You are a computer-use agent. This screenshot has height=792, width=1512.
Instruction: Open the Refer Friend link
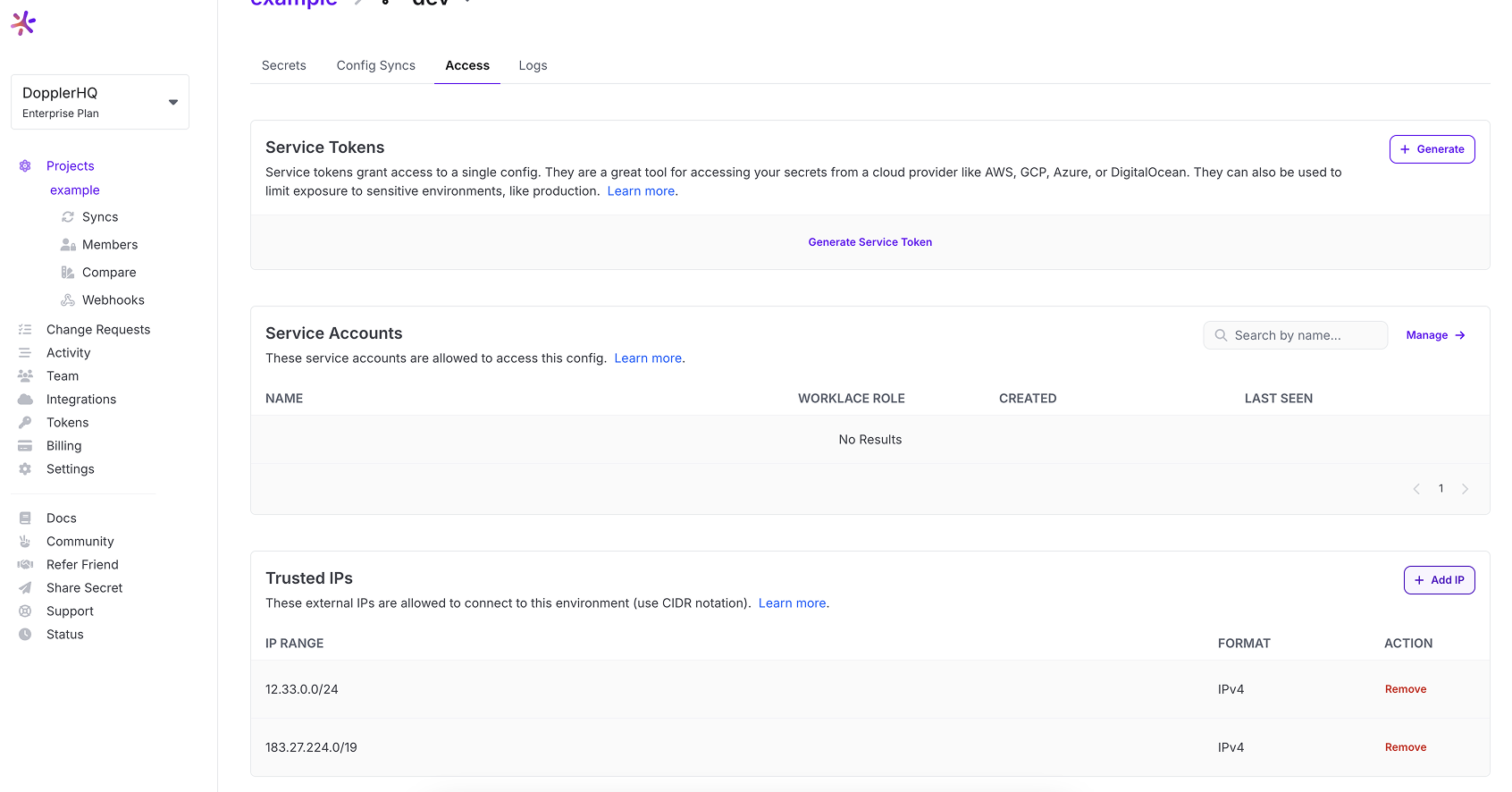click(x=82, y=565)
